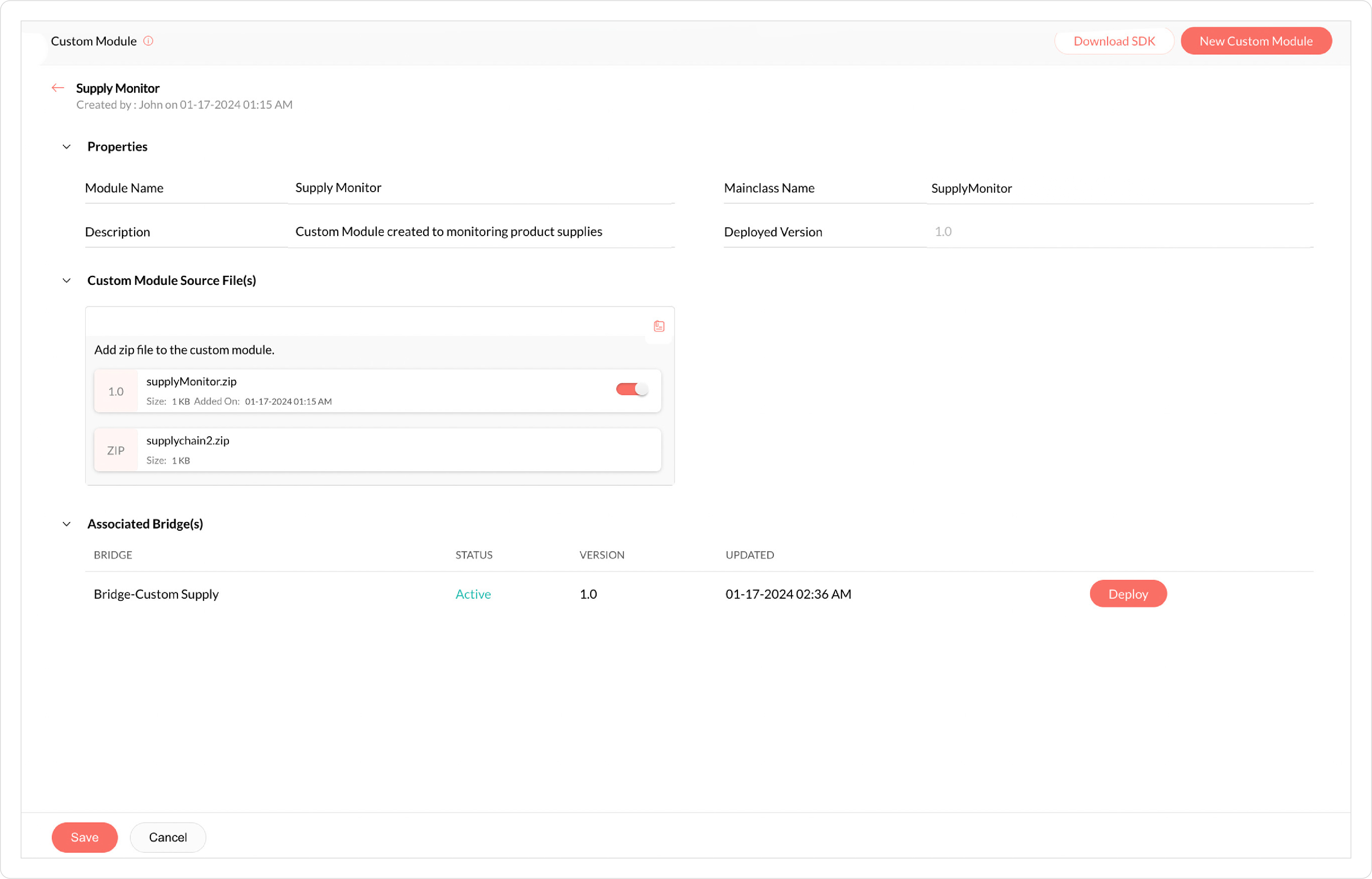Collapse the Associated Bridge(s) section

(67, 524)
